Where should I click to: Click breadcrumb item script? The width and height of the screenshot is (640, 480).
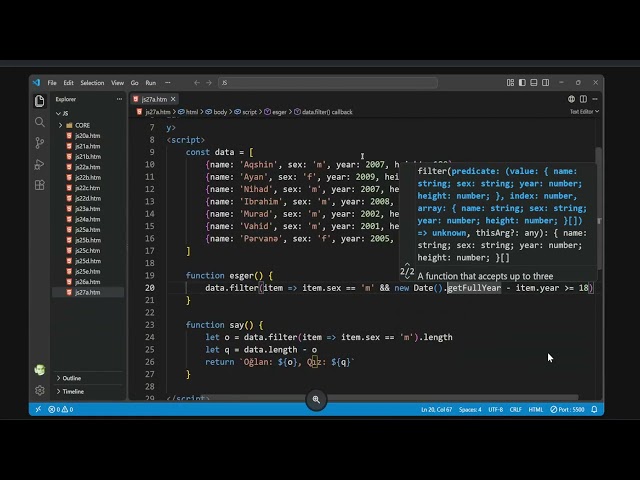pyautogui.click(x=245, y=112)
